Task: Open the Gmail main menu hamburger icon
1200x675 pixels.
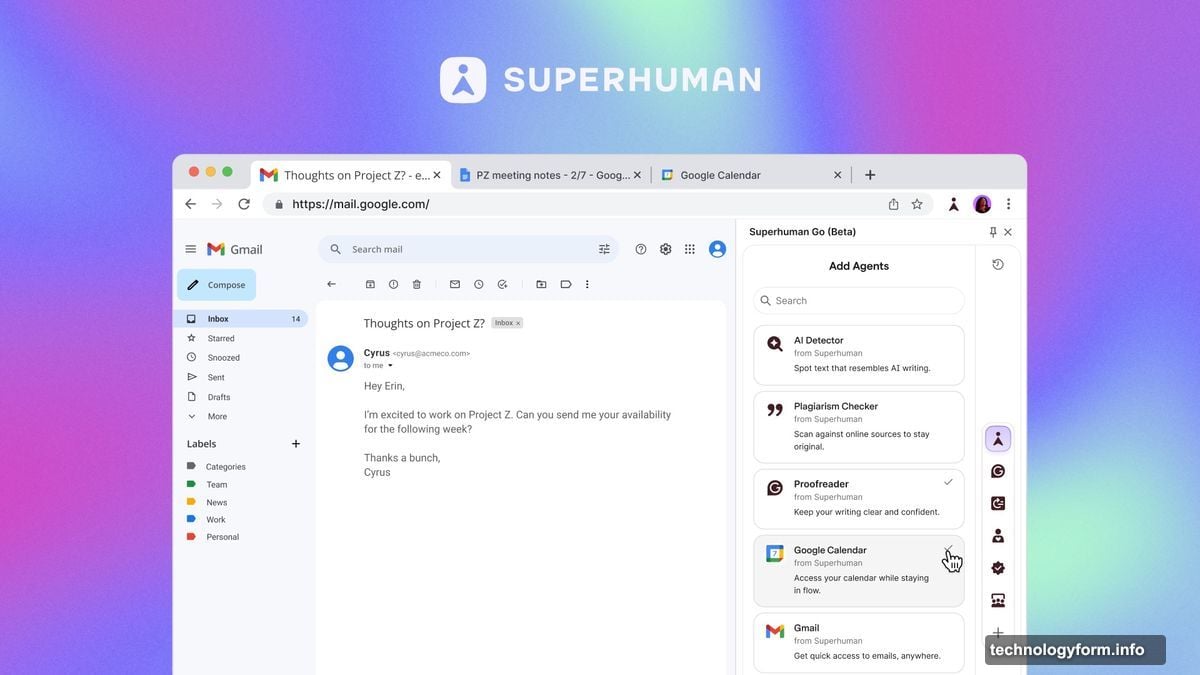Action: coord(191,249)
